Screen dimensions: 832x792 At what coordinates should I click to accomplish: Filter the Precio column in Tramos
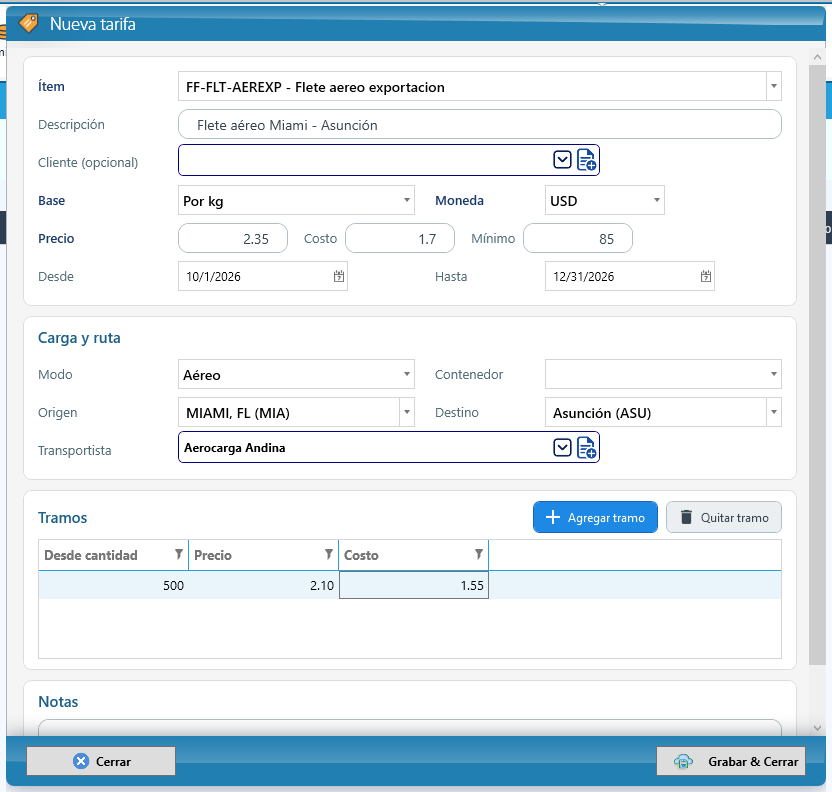pos(328,554)
